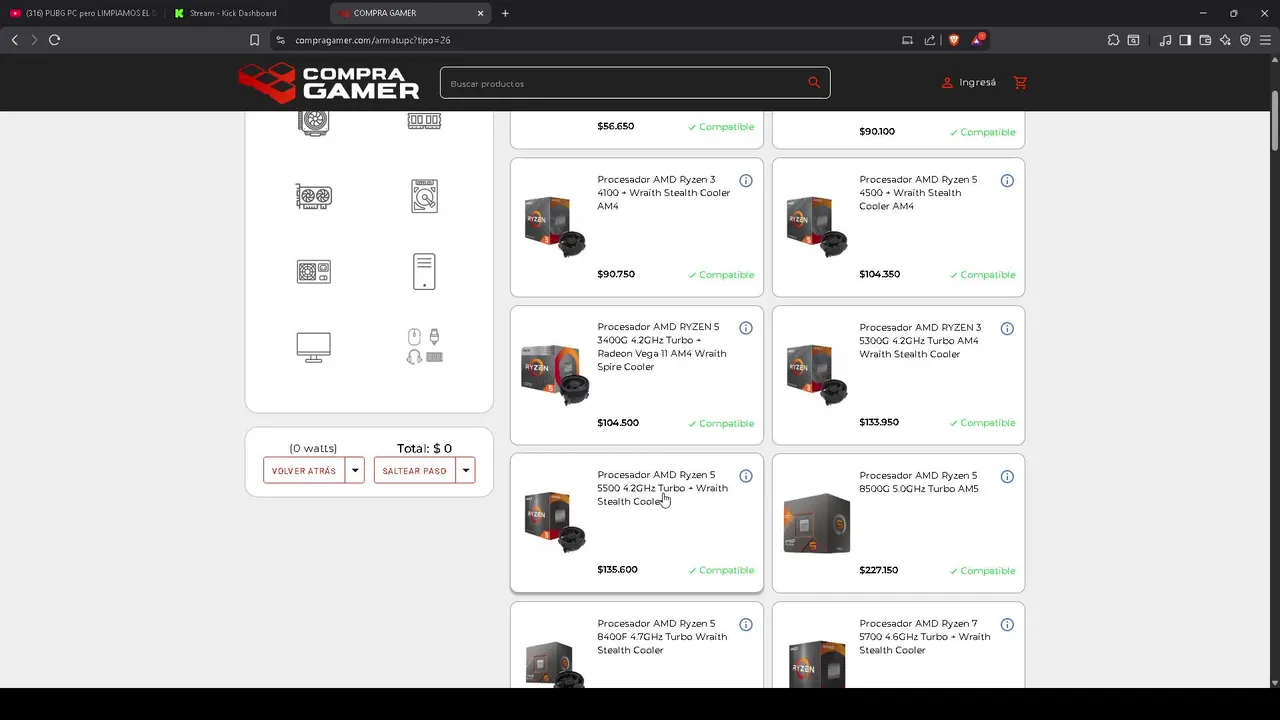Click the VOLVER ATRÁS button
The image size is (1280, 720).
(304, 470)
